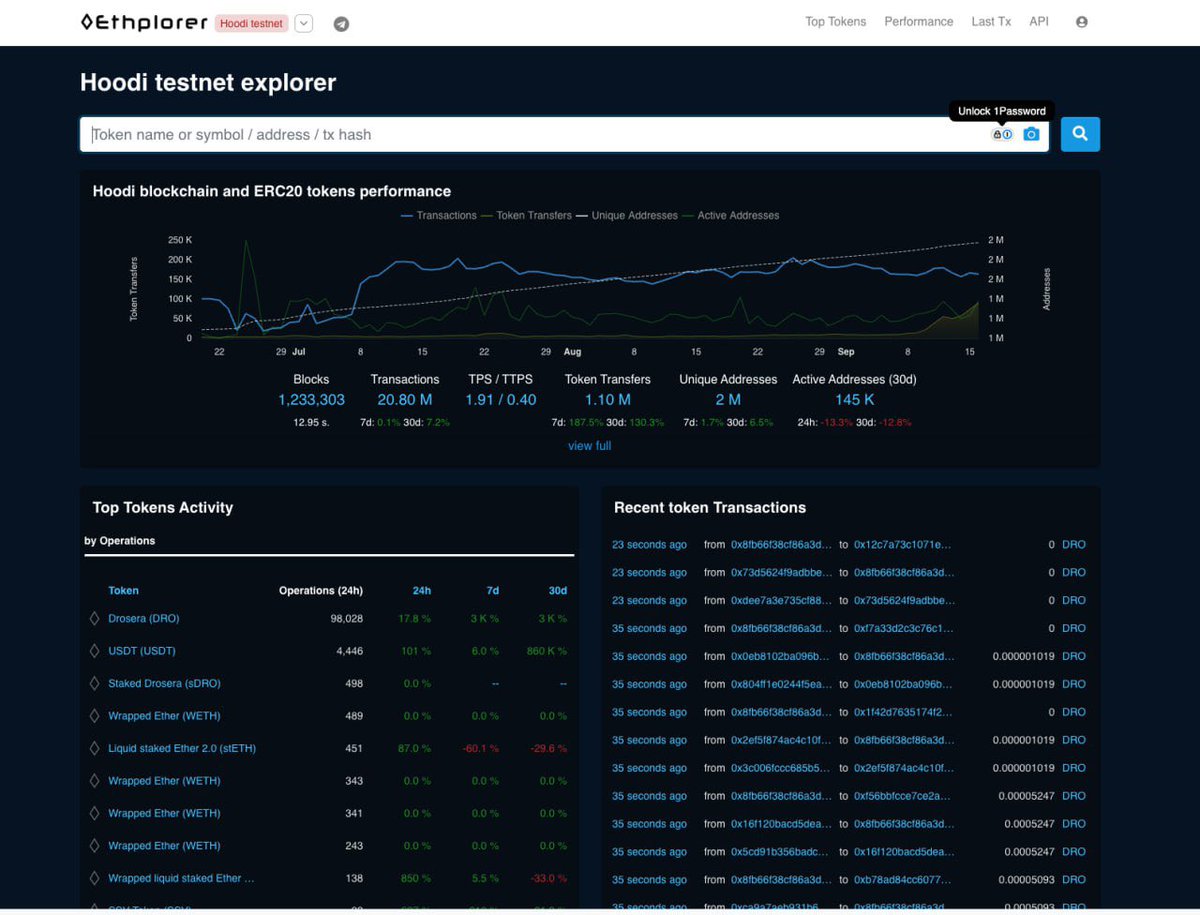Screen dimensions: 1200x915
Task: Open recipient address 0x1f42d7635174f2
Action: [x=903, y=713]
